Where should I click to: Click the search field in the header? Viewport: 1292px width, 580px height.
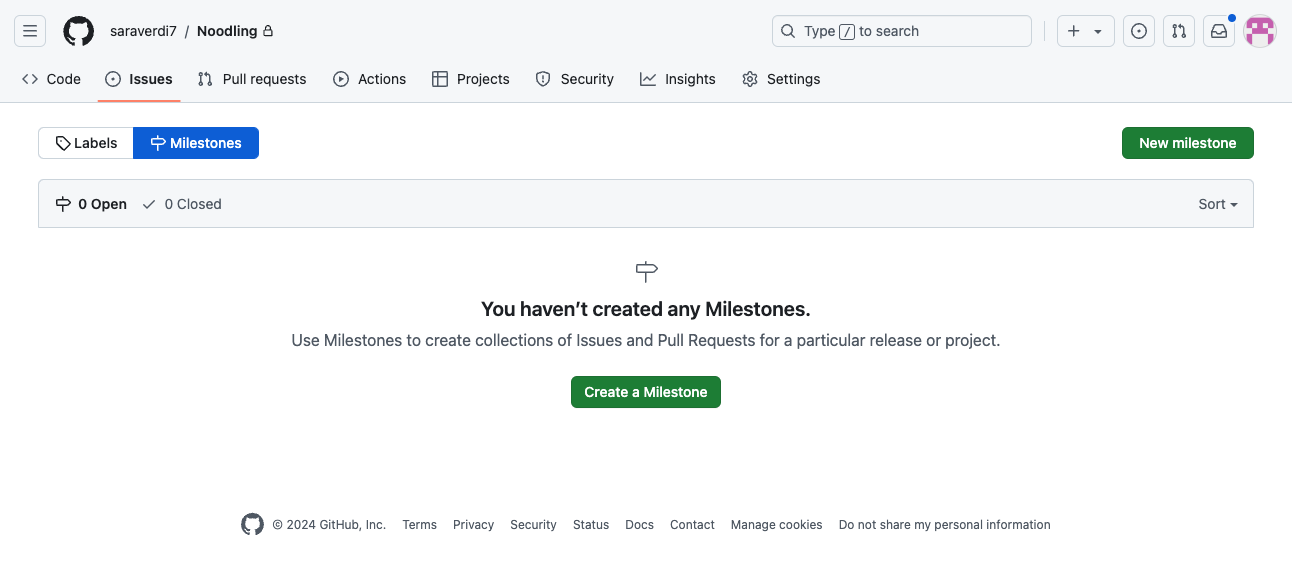899,30
